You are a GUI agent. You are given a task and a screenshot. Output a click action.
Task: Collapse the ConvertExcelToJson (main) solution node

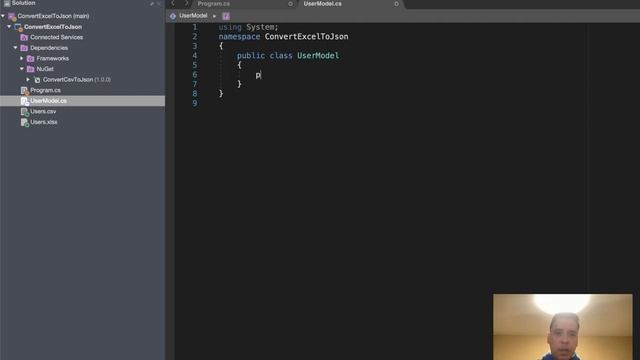3,16
